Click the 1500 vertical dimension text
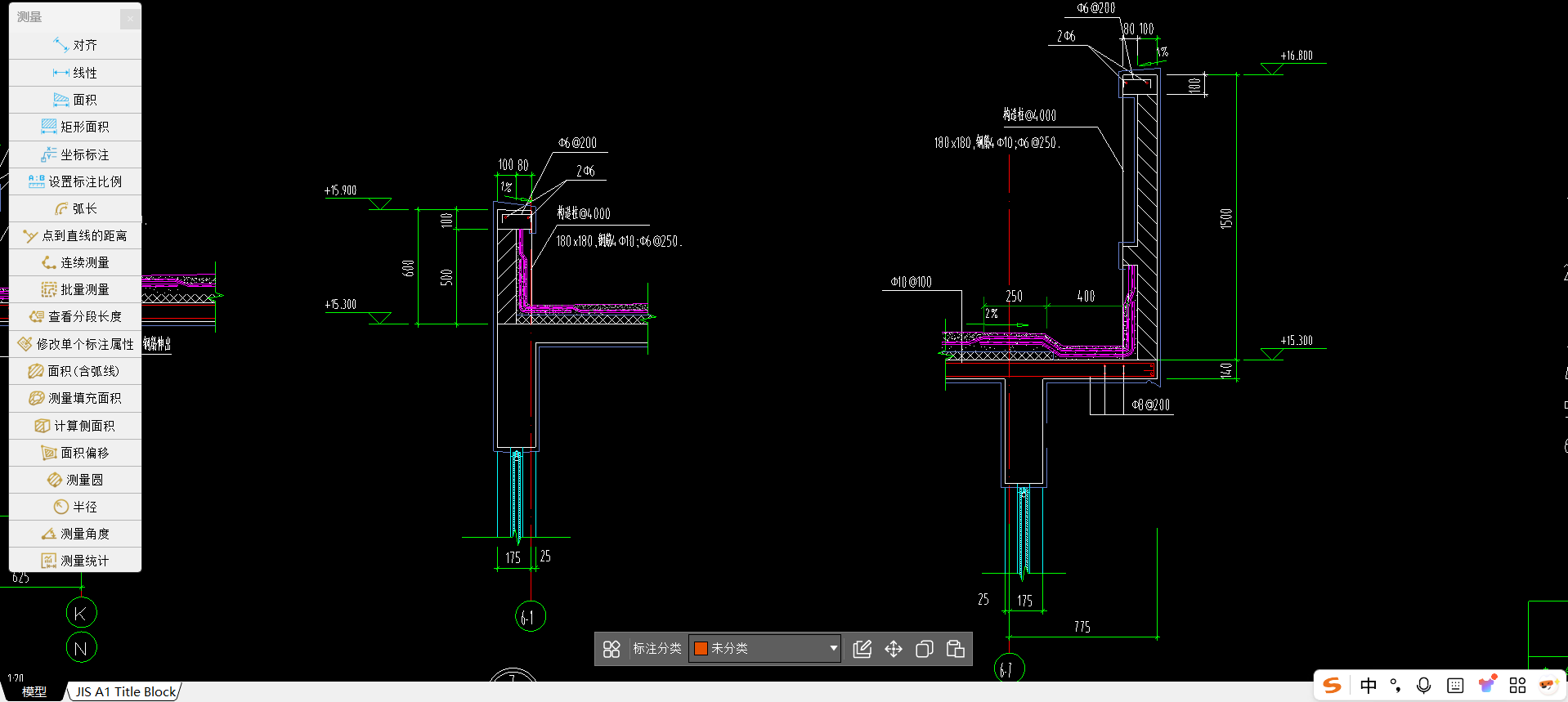The height and width of the screenshot is (702, 1568). click(1225, 219)
